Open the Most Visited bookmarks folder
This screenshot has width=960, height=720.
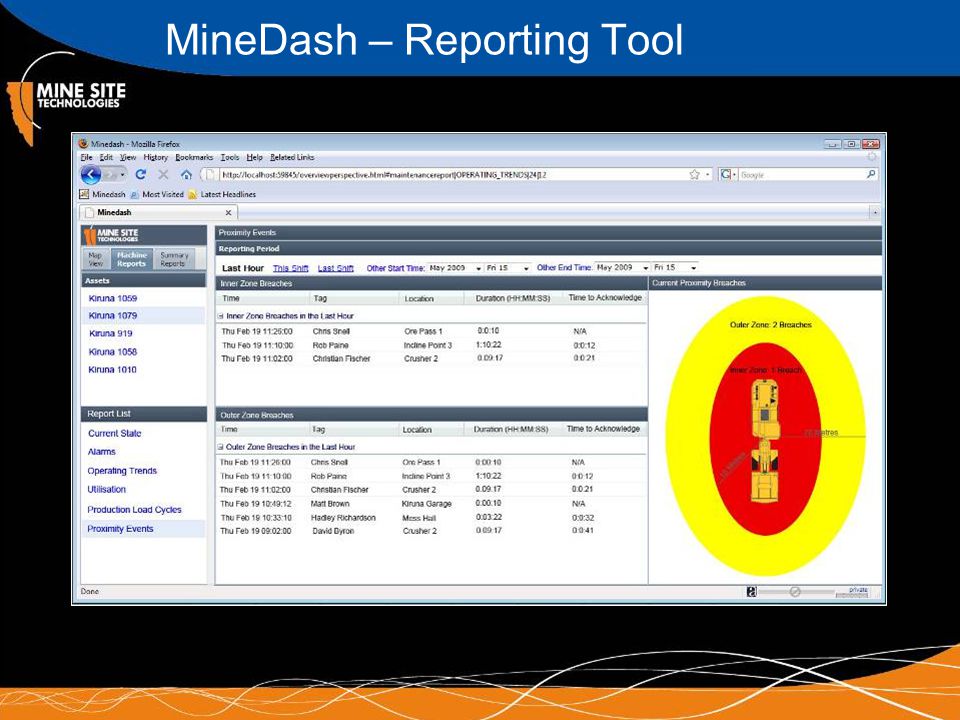pyautogui.click(x=157, y=194)
